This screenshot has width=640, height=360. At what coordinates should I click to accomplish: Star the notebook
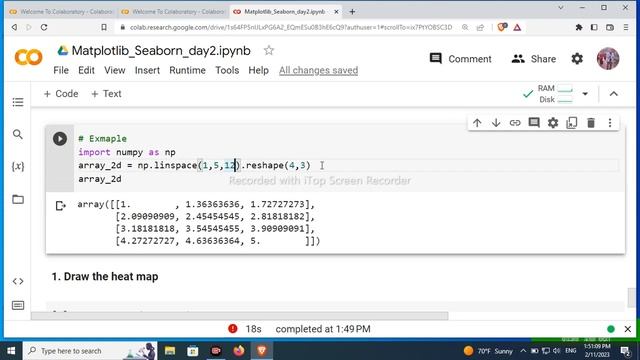pos(269,51)
